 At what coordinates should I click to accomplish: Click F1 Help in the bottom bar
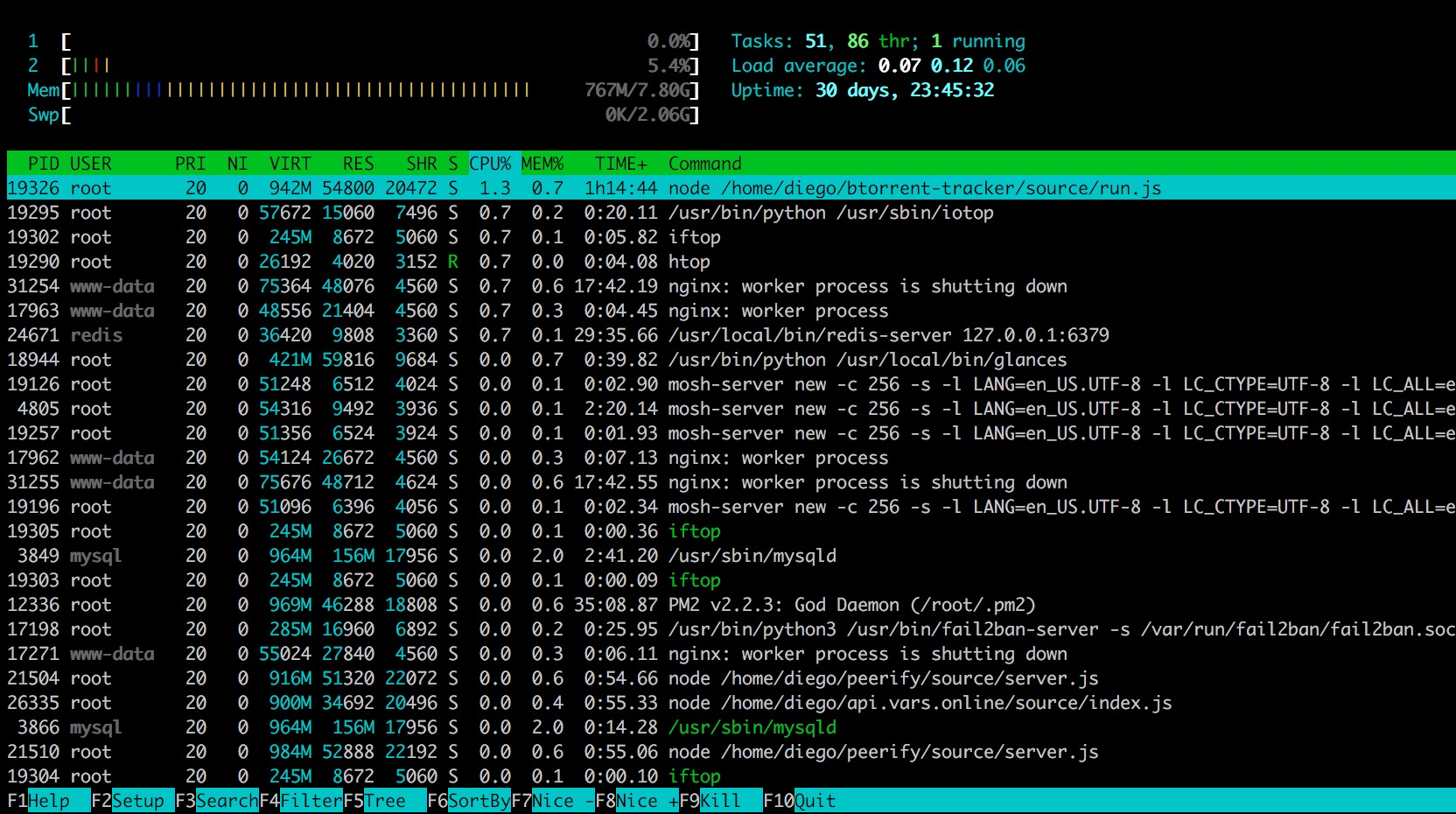(48, 801)
